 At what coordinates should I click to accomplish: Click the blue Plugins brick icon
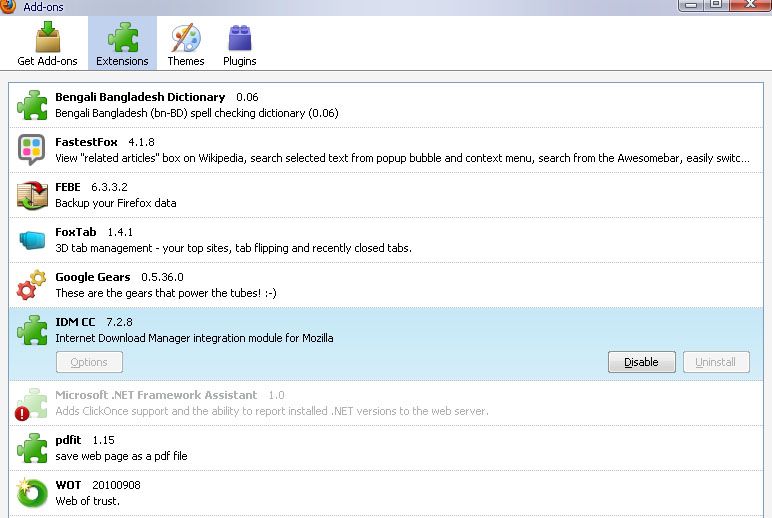click(240, 37)
